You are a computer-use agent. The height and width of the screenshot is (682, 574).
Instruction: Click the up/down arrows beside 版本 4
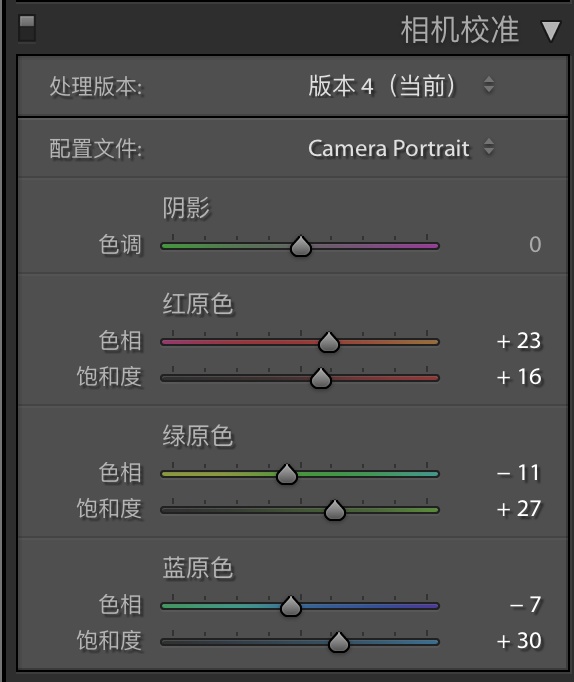pos(489,85)
